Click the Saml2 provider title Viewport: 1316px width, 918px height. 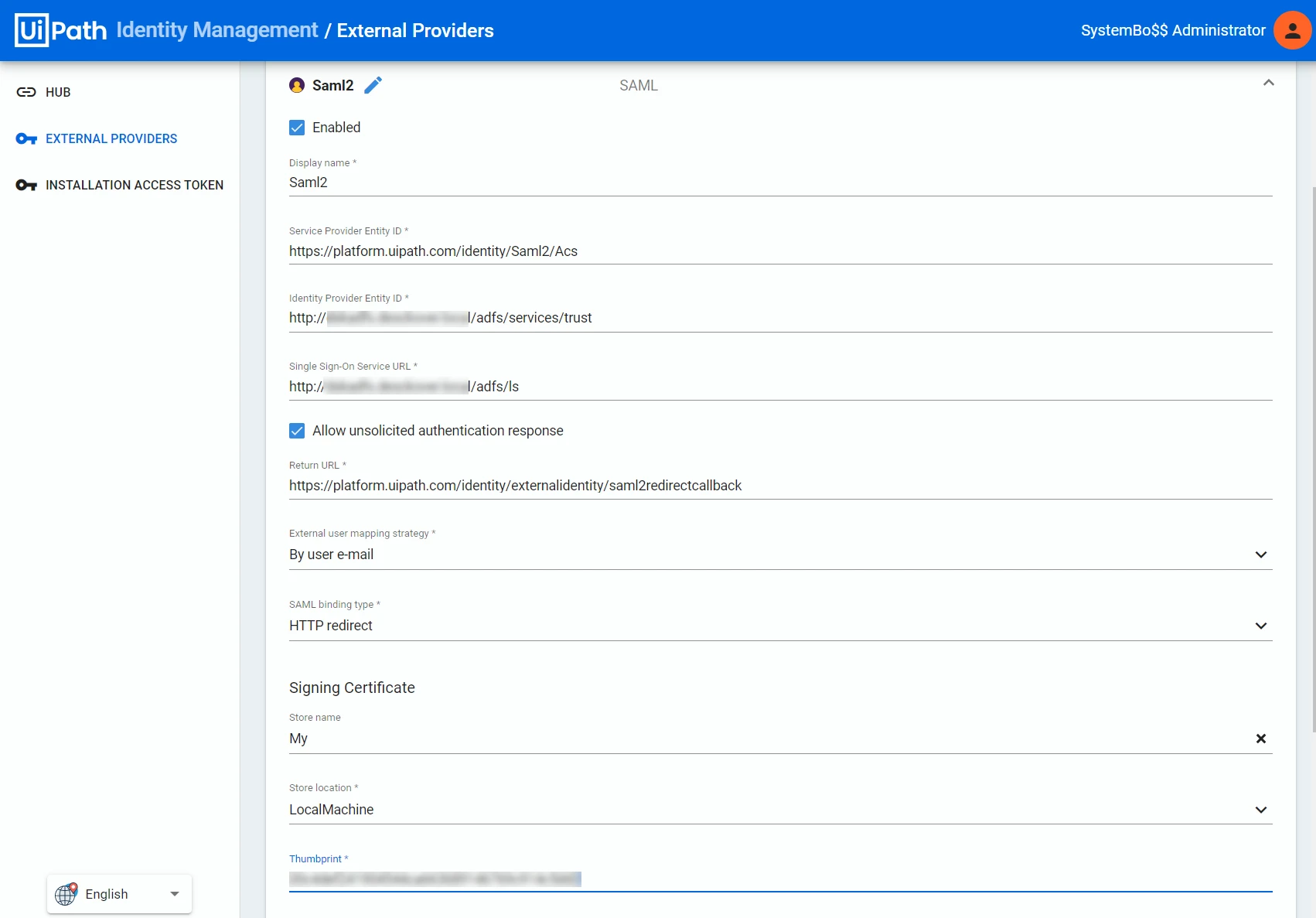(x=333, y=86)
